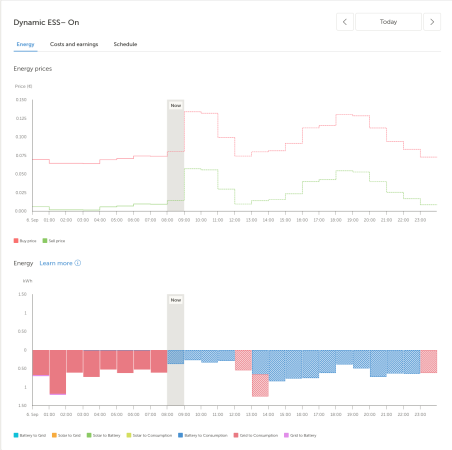Toggle the Buy price legend series
452x450 pixels.
click(x=25, y=241)
